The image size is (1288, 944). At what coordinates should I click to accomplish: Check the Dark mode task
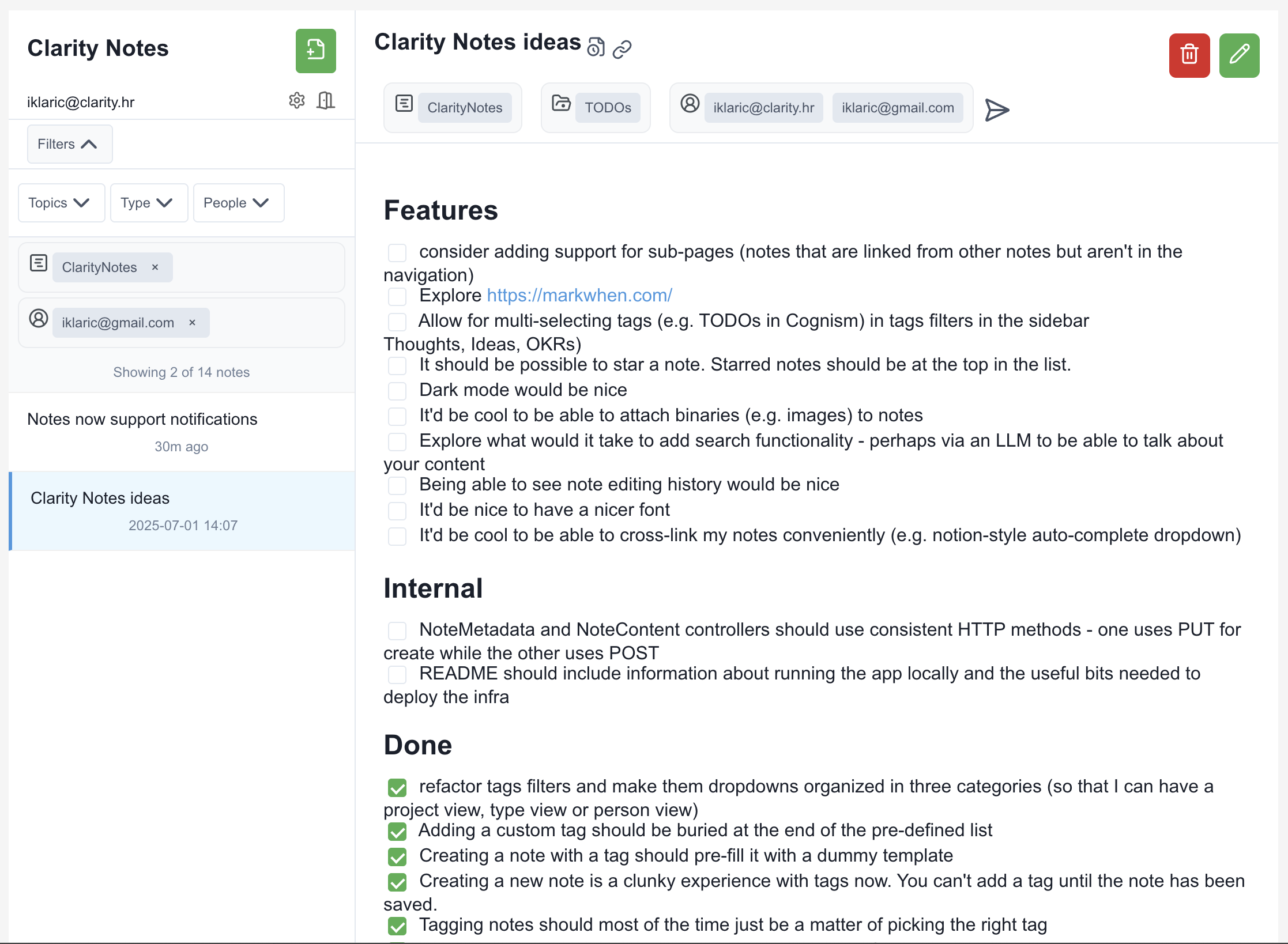(x=397, y=391)
